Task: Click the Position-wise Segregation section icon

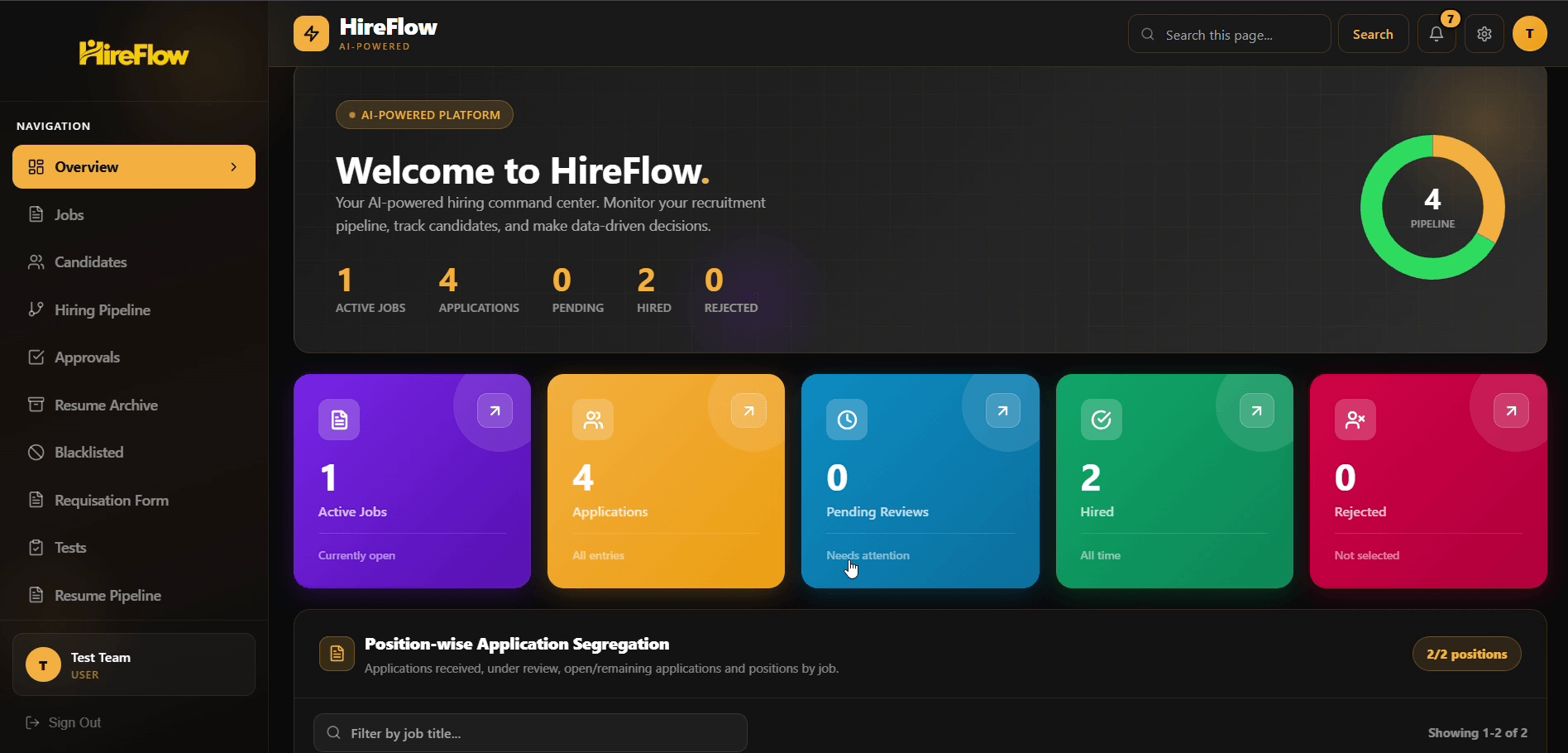Action: coord(337,654)
